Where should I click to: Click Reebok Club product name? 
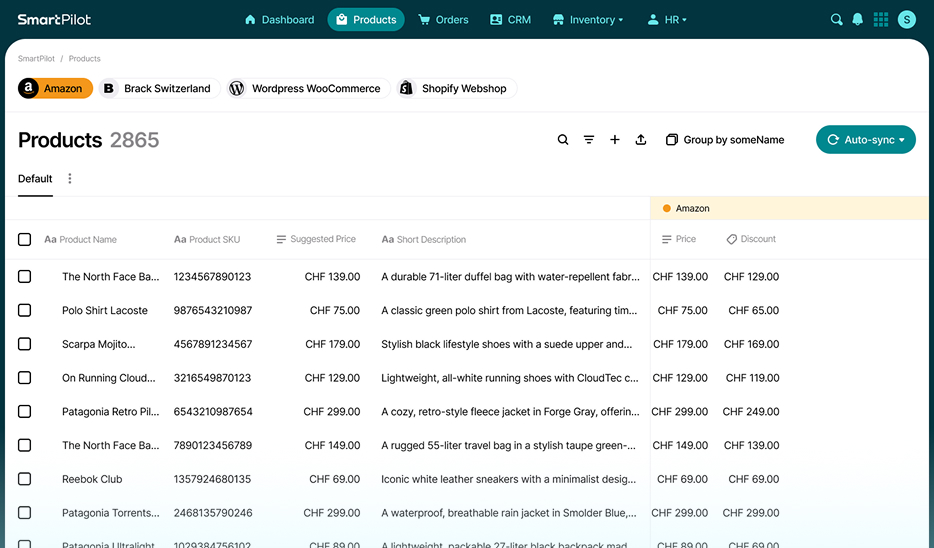click(x=92, y=479)
